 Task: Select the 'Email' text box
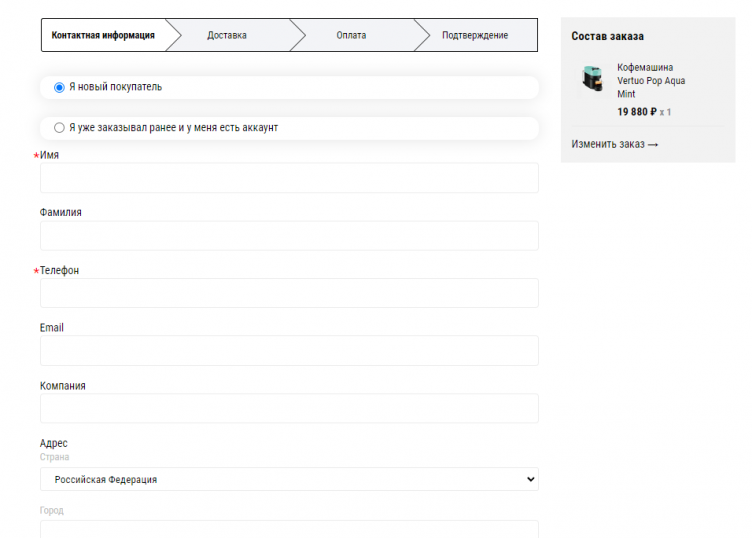289,351
